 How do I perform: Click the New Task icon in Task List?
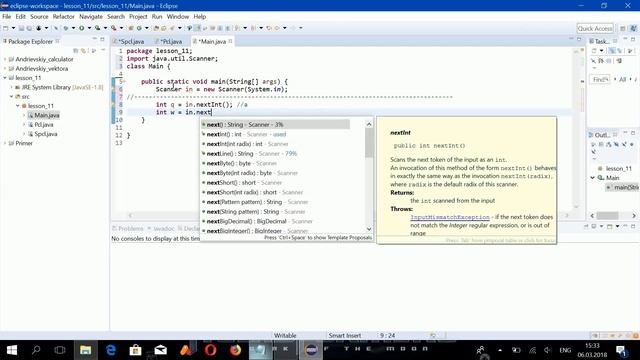coord(594,51)
